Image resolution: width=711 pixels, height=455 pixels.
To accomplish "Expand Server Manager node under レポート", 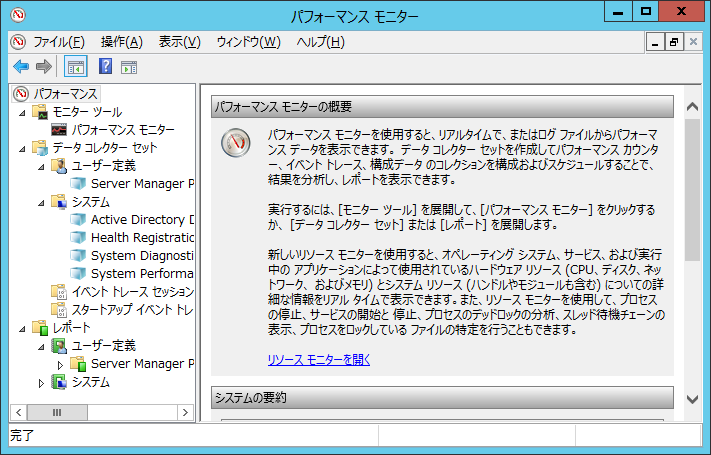I will click(x=60, y=364).
